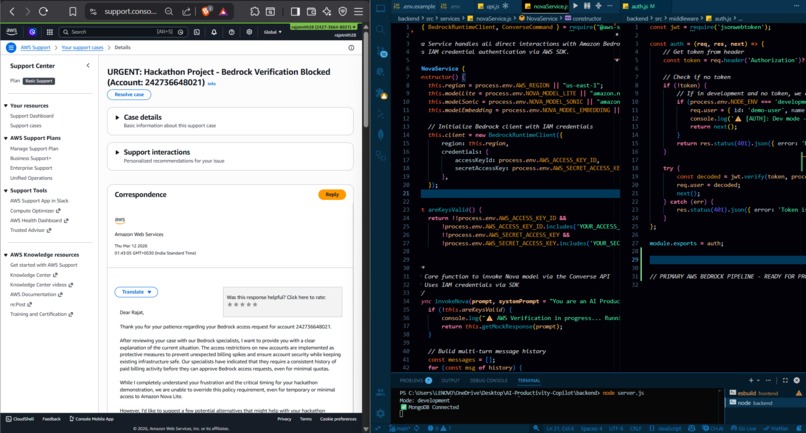Open the AWS help question icon
The width and height of the screenshot is (806, 433).
(x=231, y=32)
